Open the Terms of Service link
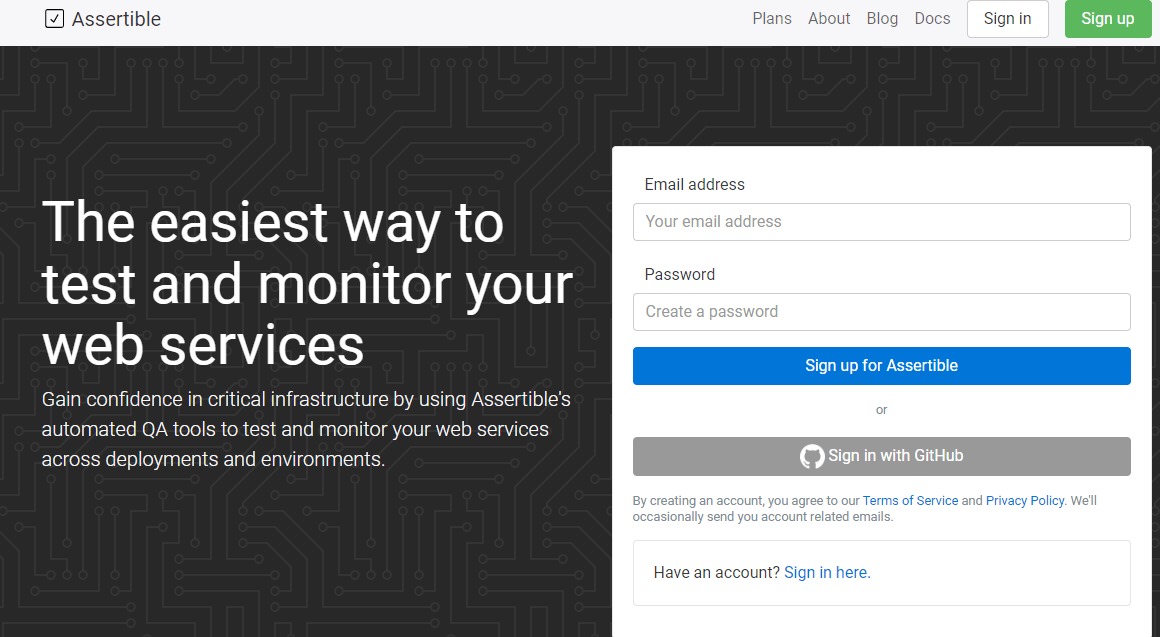Image resolution: width=1160 pixels, height=637 pixels. (910, 500)
